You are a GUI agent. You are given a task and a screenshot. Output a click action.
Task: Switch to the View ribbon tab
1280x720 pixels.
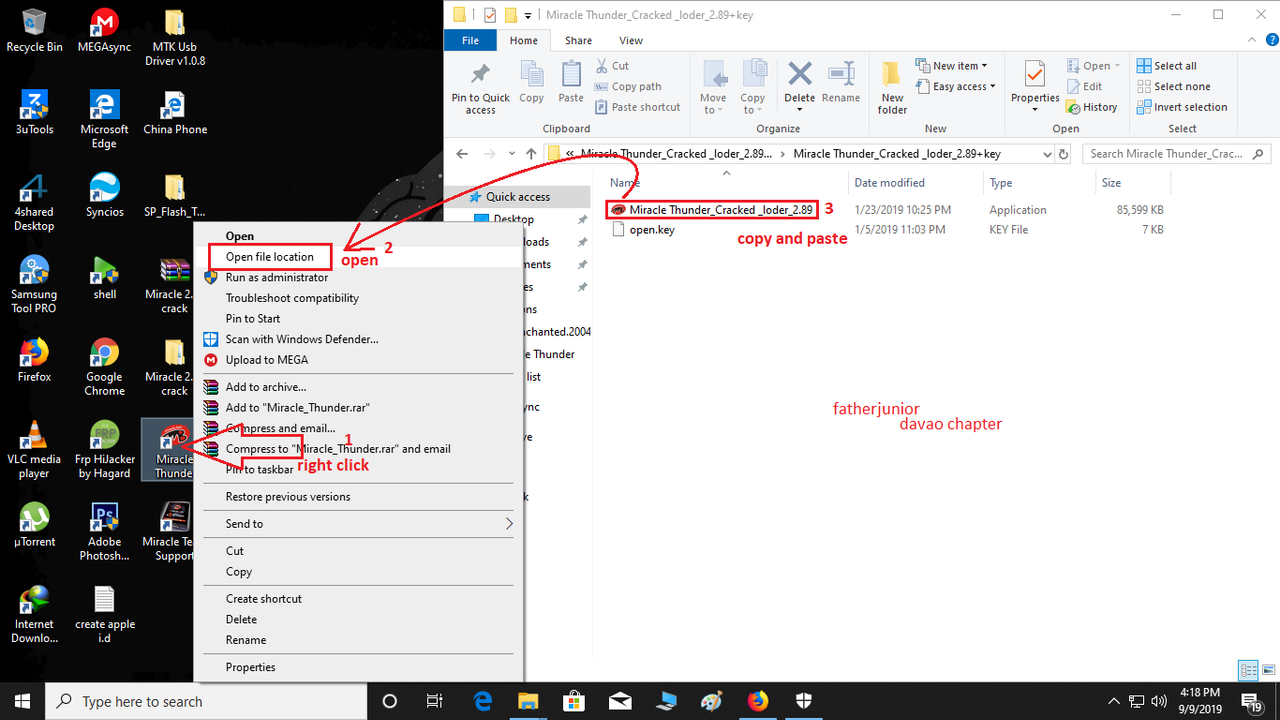631,40
